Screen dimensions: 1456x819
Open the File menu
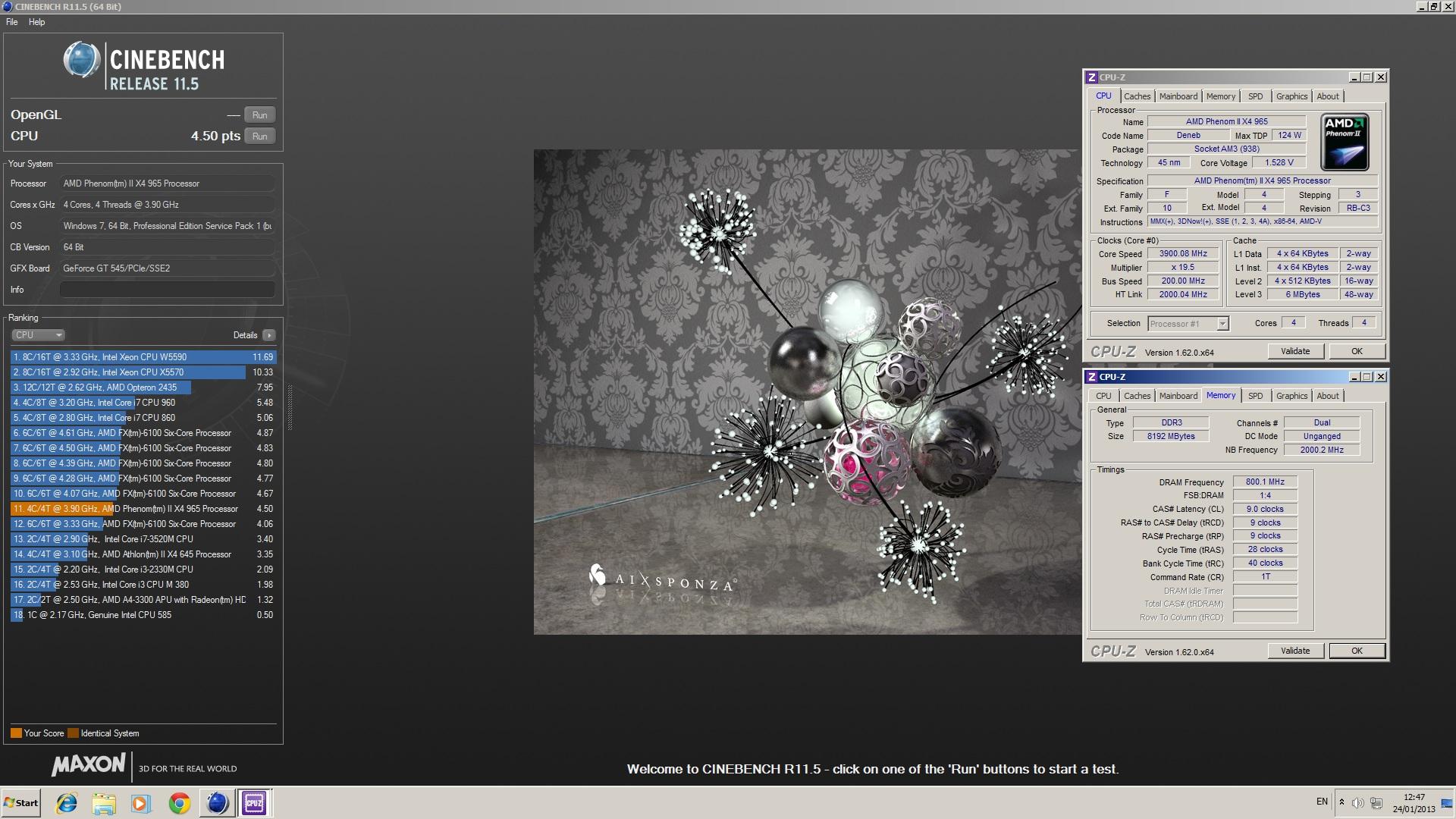(x=12, y=22)
